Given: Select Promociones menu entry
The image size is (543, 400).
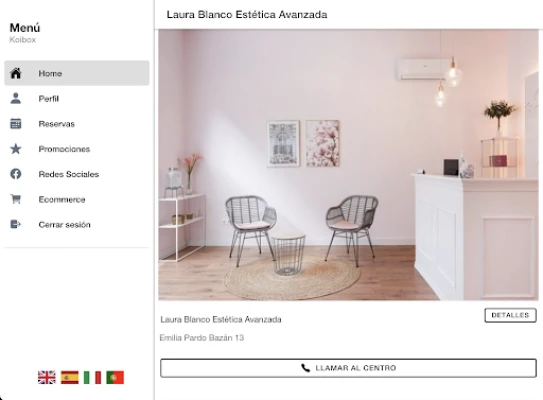Looking at the screenshot, I should pyautogui.click(x=77, y=149).
